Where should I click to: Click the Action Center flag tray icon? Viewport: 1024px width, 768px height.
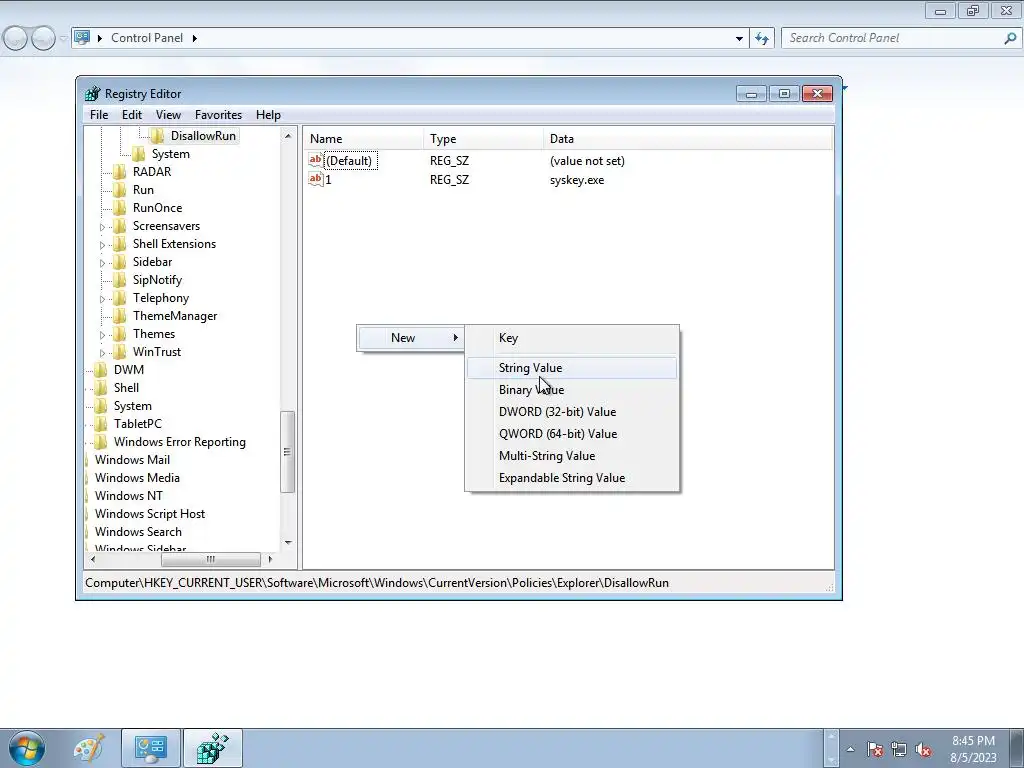[875, 749]
